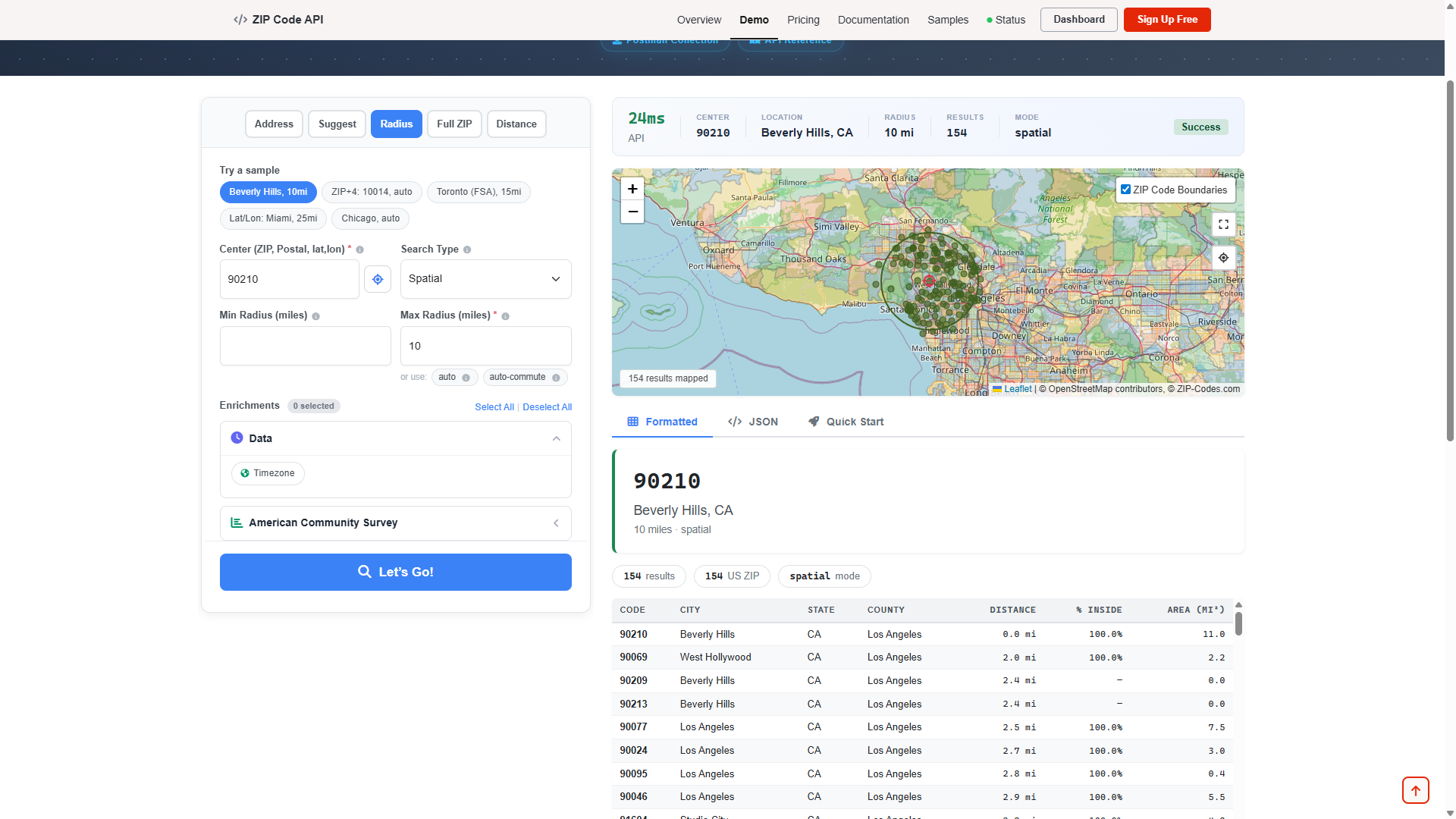Click the Min Radius input field
Viewport: 1456px width, 819px height.
pyautogui.click(x=305, y=346)
